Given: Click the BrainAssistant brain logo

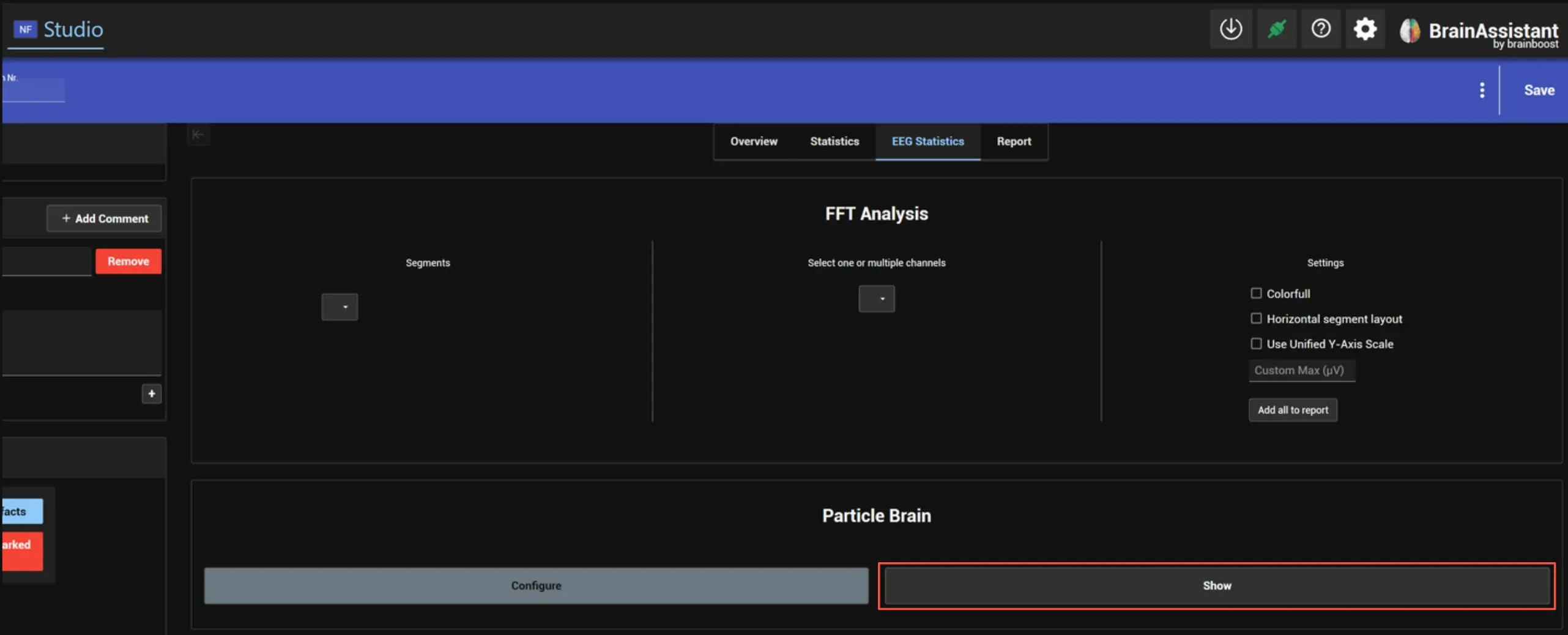Looking at the screenshot, I should click(1410, 31).
